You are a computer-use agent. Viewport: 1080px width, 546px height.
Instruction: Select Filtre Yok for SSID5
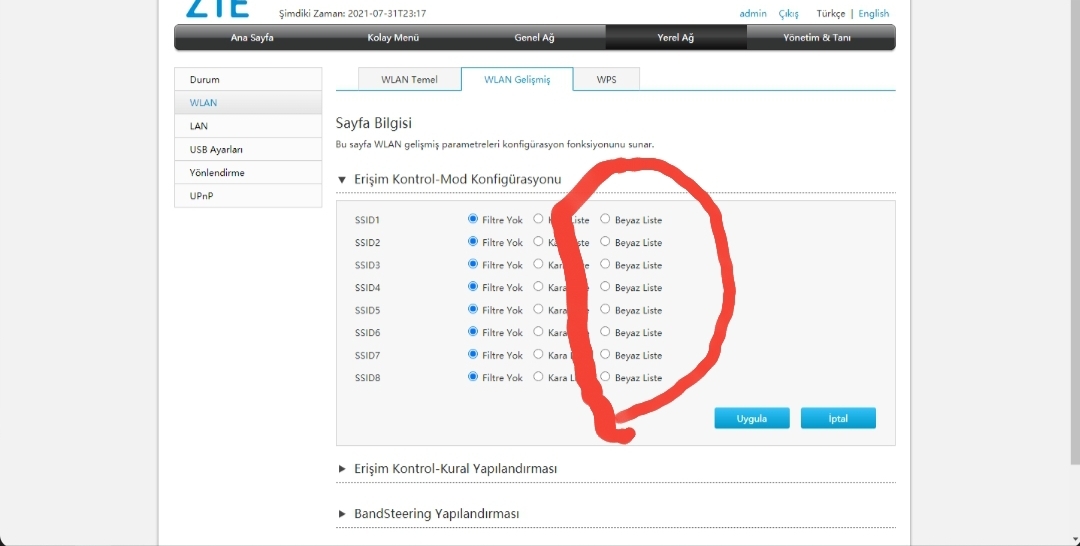coord(472,309)
